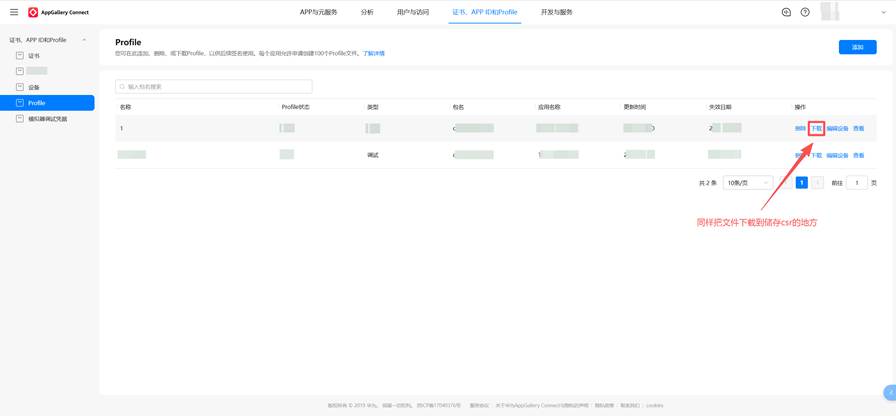Screen dimensions: 896x416
Task: Open the message feedback icon in header
Action: [786, 12]
